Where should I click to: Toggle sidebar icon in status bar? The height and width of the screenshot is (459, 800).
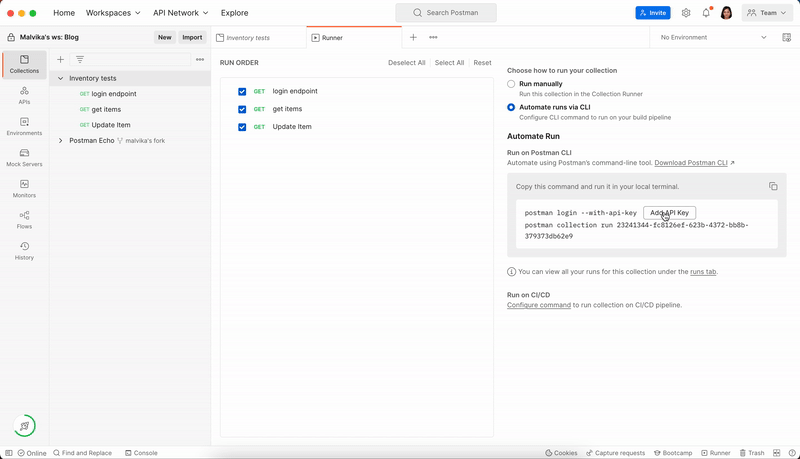point(9,453)
